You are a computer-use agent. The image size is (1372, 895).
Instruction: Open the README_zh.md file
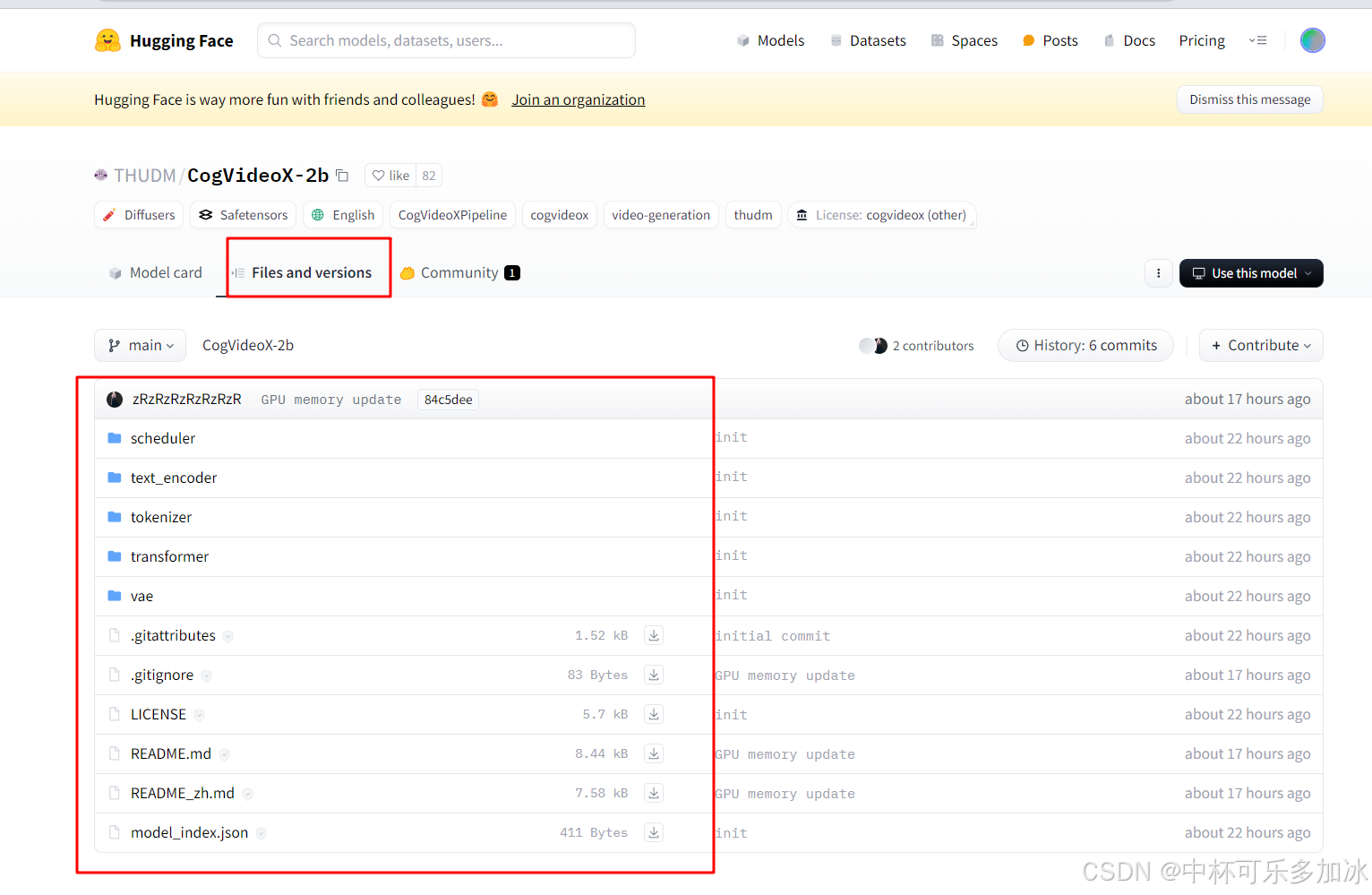[183, 793]
